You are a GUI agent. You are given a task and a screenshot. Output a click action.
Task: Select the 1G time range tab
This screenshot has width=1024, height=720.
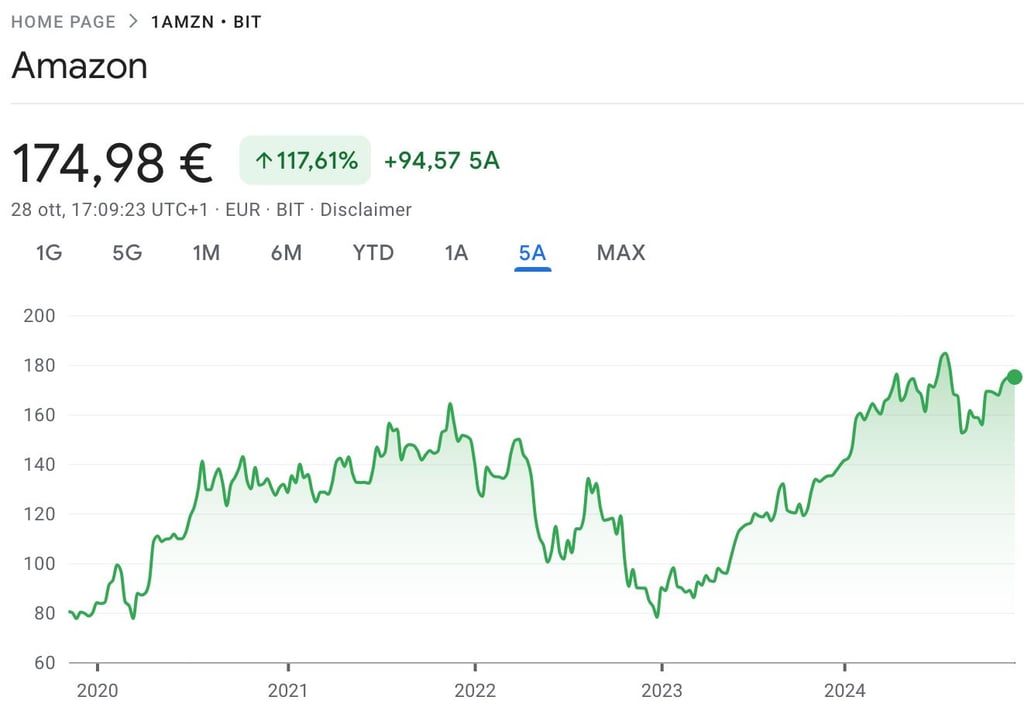click(x=49, y=253)
